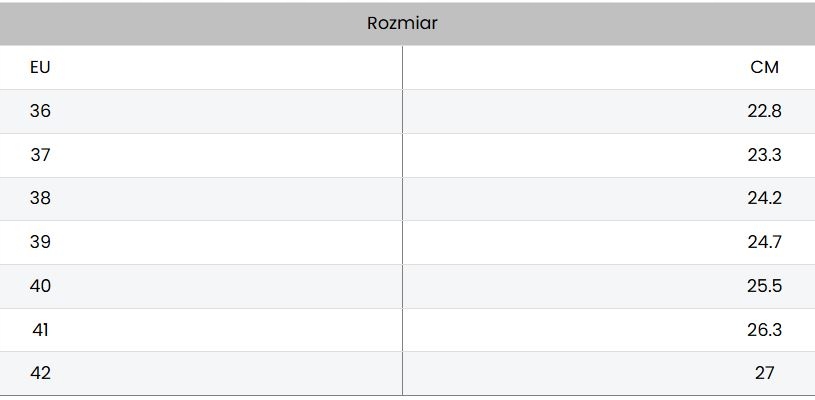Click the 25.5 centimeter value

click(x=764, y=286)
